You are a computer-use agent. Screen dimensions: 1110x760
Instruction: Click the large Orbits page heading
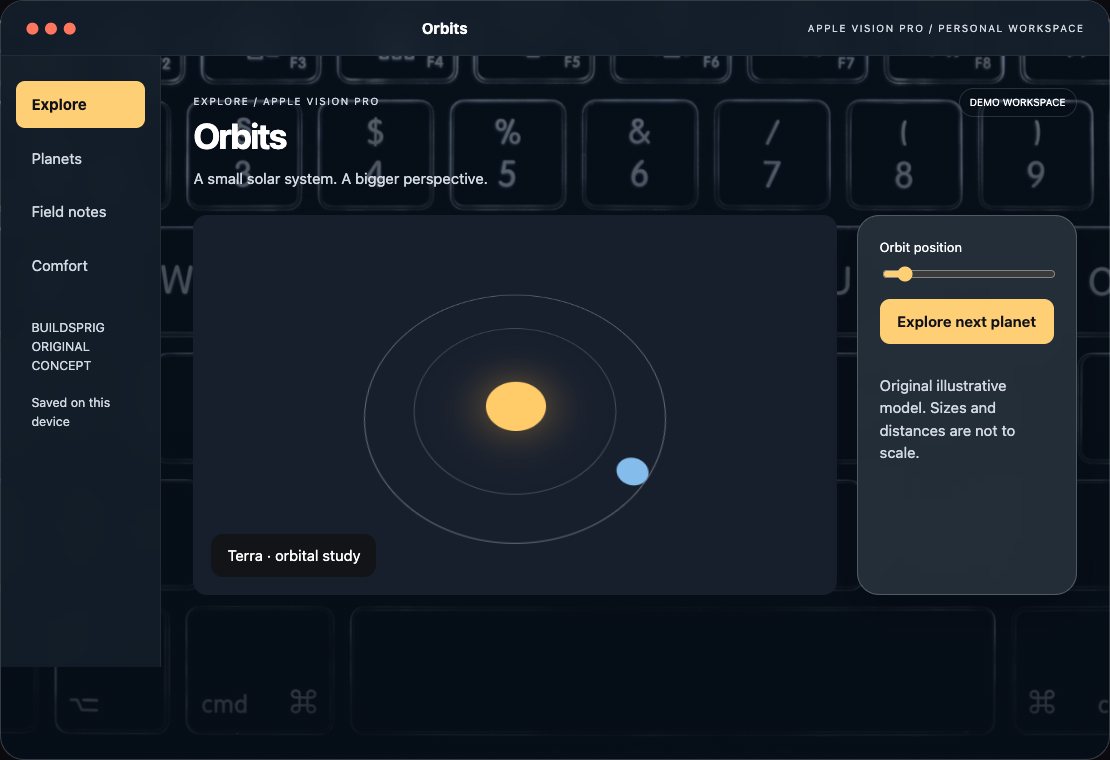(x=240, y=137)
